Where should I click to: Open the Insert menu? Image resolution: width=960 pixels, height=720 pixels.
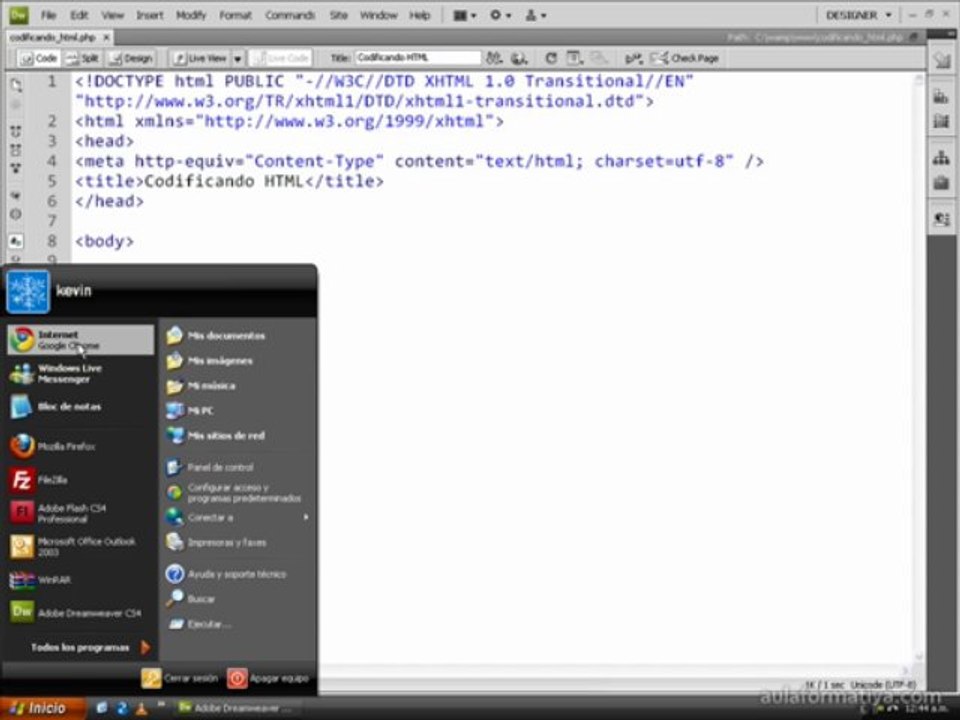coord(149,15)
